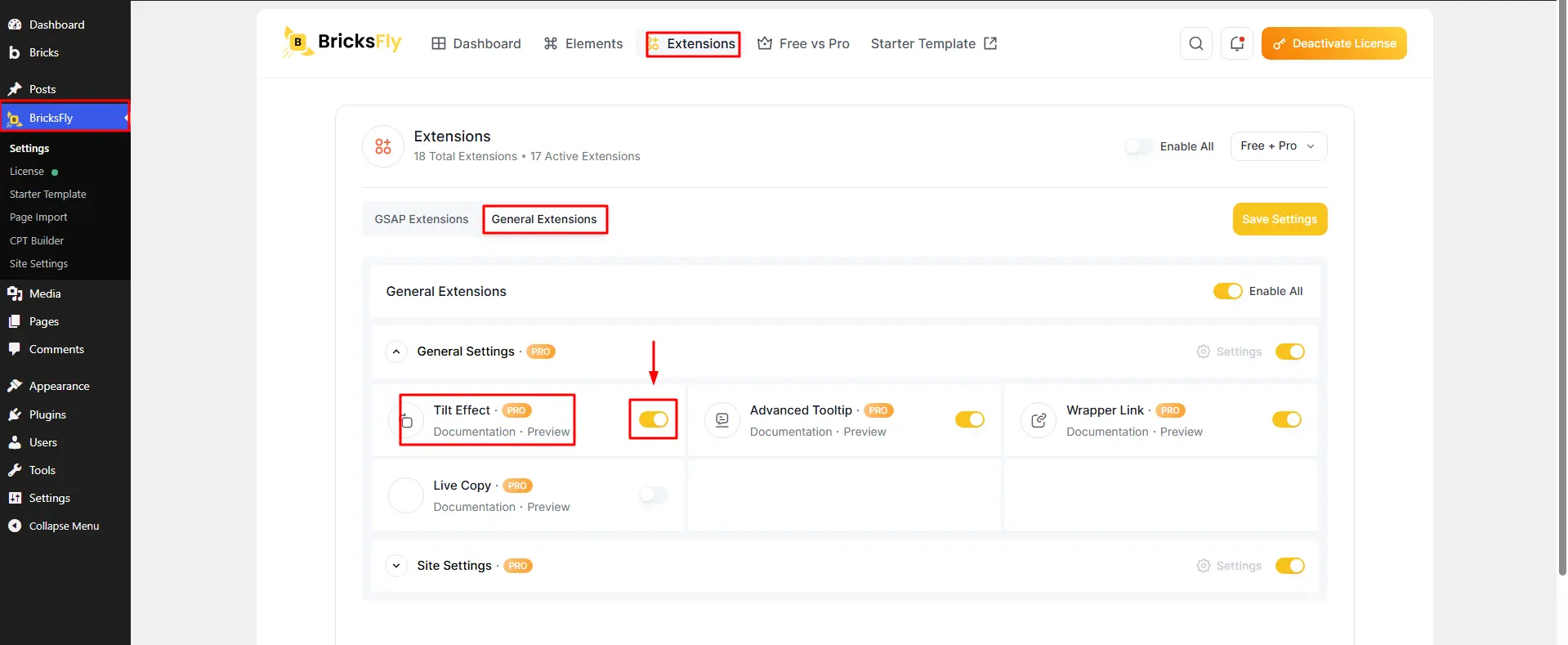Click the Collapse Menu sidebar icon
This screenshot has width=1568, height=645.
(x=15, y=526)
